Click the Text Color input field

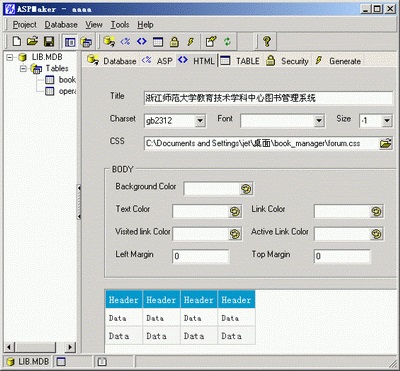[200, 212]
